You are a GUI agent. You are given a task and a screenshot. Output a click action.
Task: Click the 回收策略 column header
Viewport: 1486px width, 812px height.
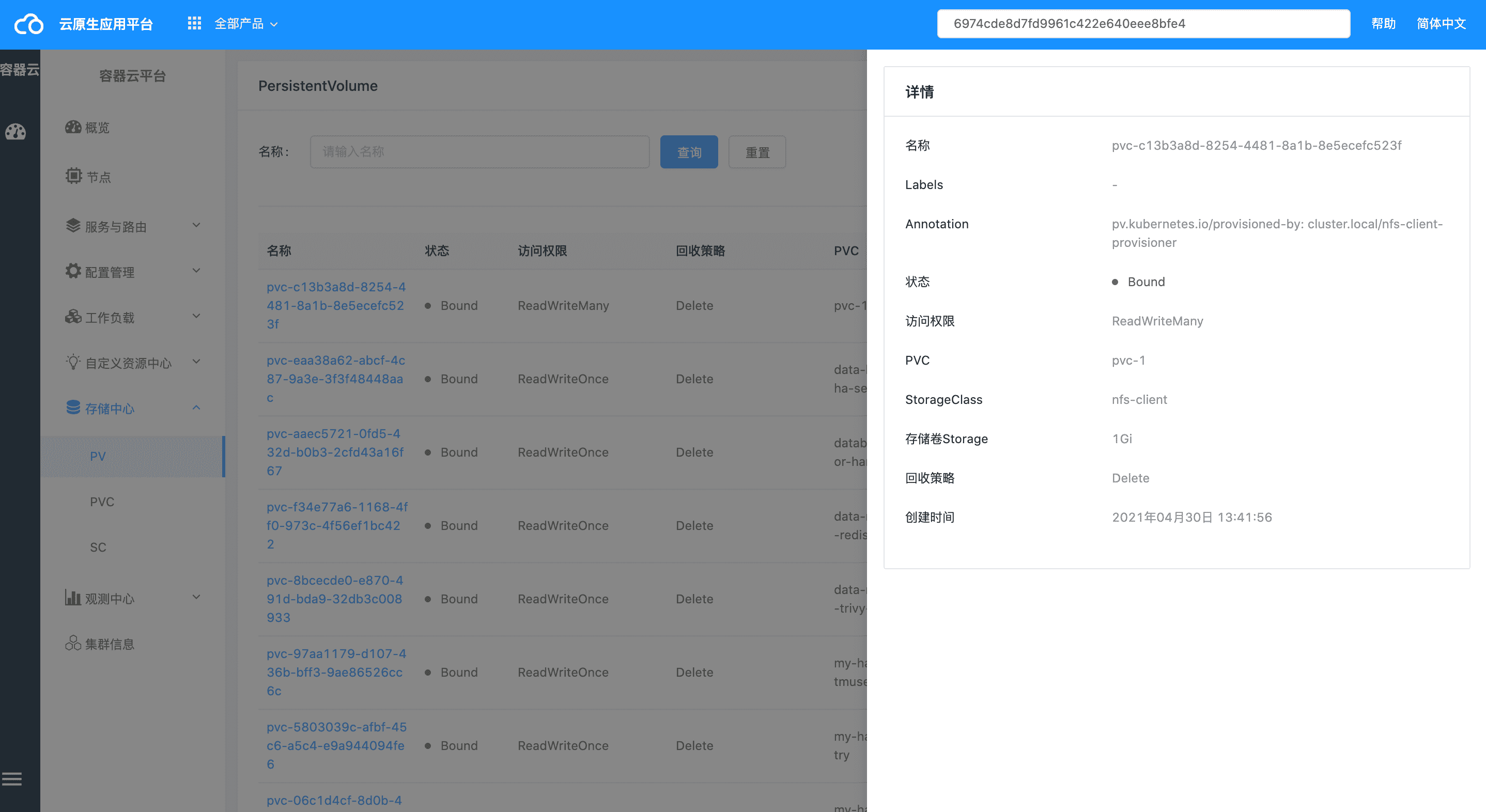click(x=700, y=251)
